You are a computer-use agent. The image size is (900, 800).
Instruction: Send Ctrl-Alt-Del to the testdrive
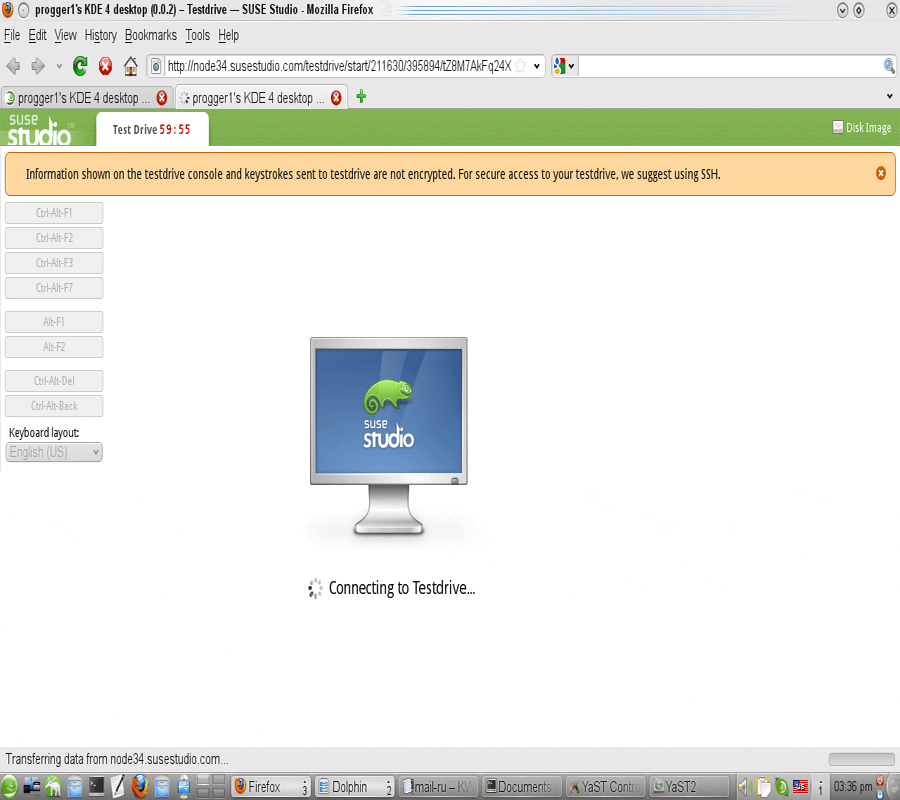[54, 381]
